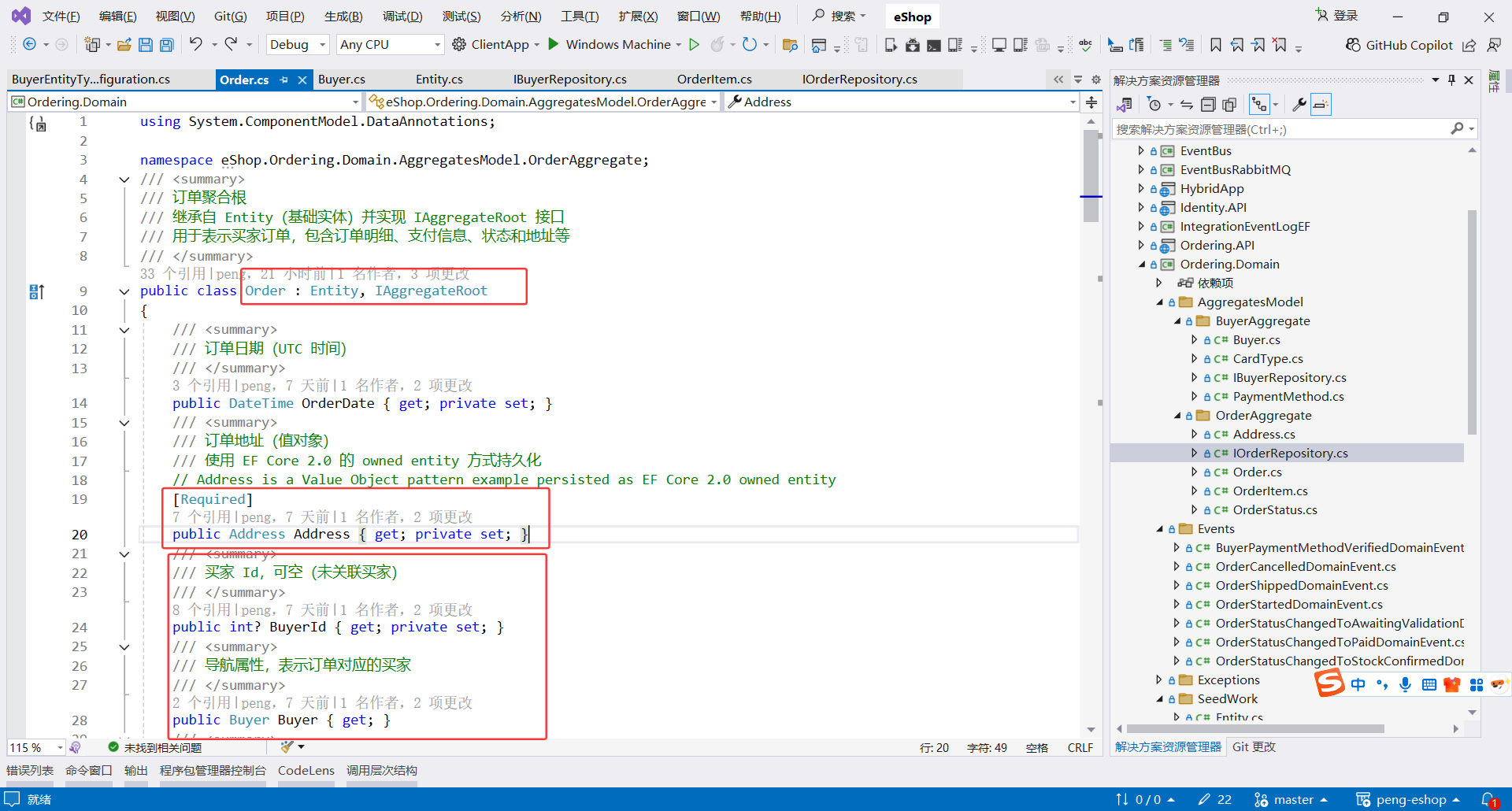
Task: Switch to the Git 更改 tab
Action: click(x=1254, y=746)
